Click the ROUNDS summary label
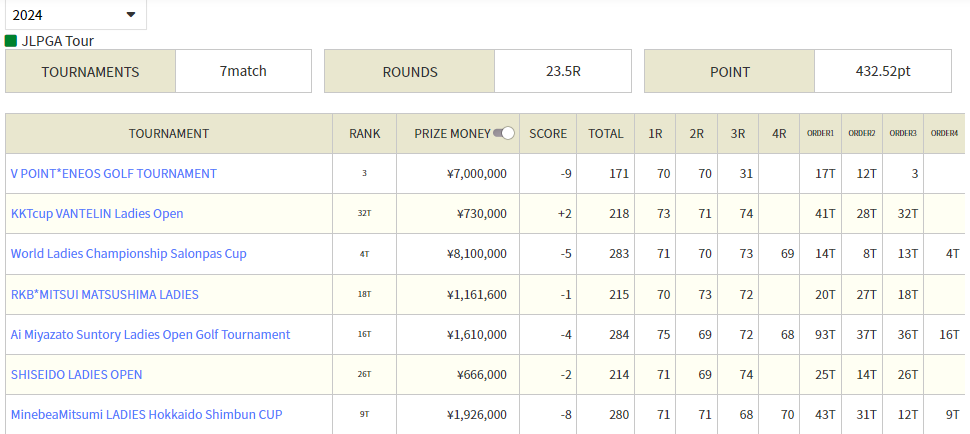Screen dimensions: 970x434 (410, 72)
